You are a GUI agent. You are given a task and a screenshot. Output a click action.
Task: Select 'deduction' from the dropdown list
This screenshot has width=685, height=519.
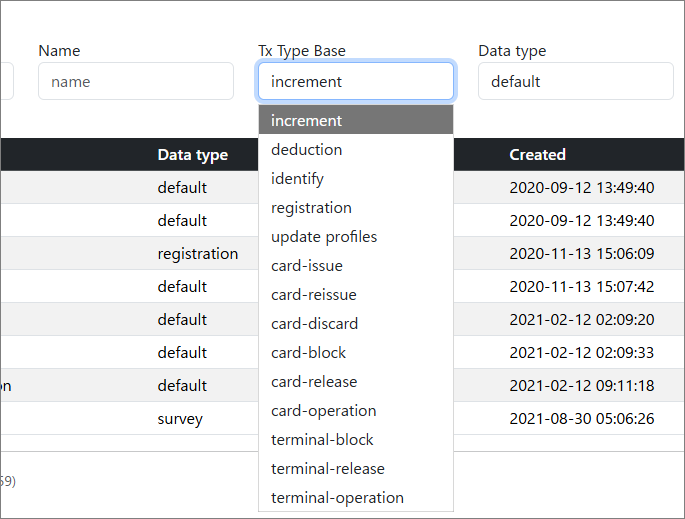(355, 149)
